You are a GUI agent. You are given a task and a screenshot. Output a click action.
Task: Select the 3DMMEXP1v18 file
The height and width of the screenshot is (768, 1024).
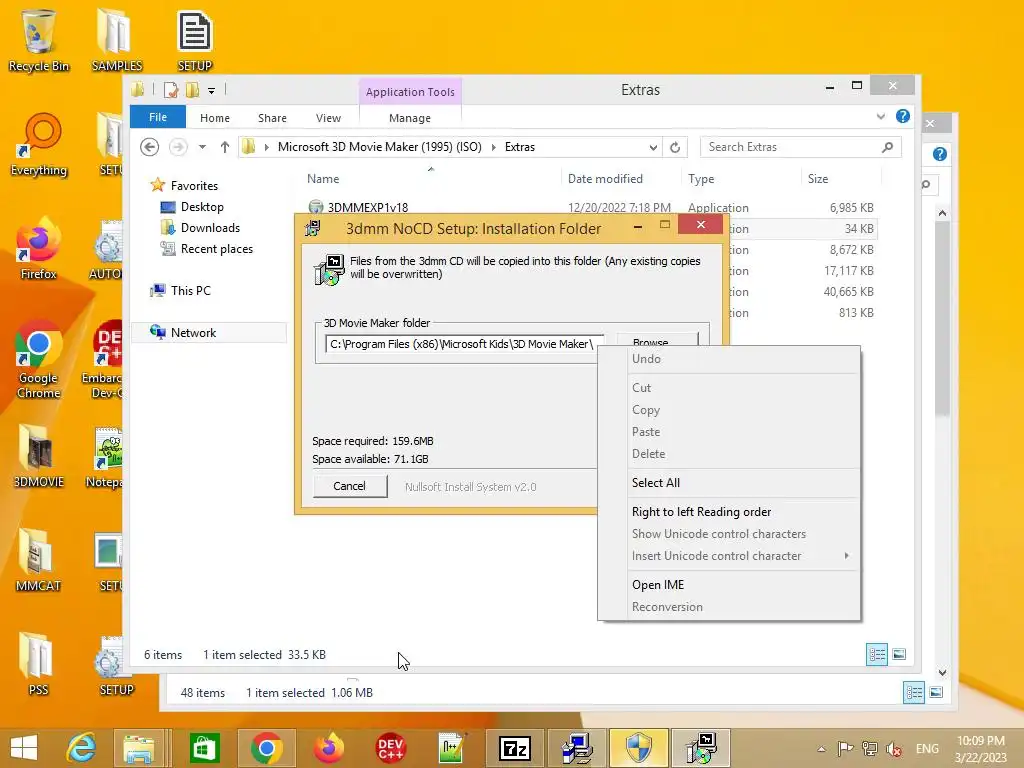(368, 208)
